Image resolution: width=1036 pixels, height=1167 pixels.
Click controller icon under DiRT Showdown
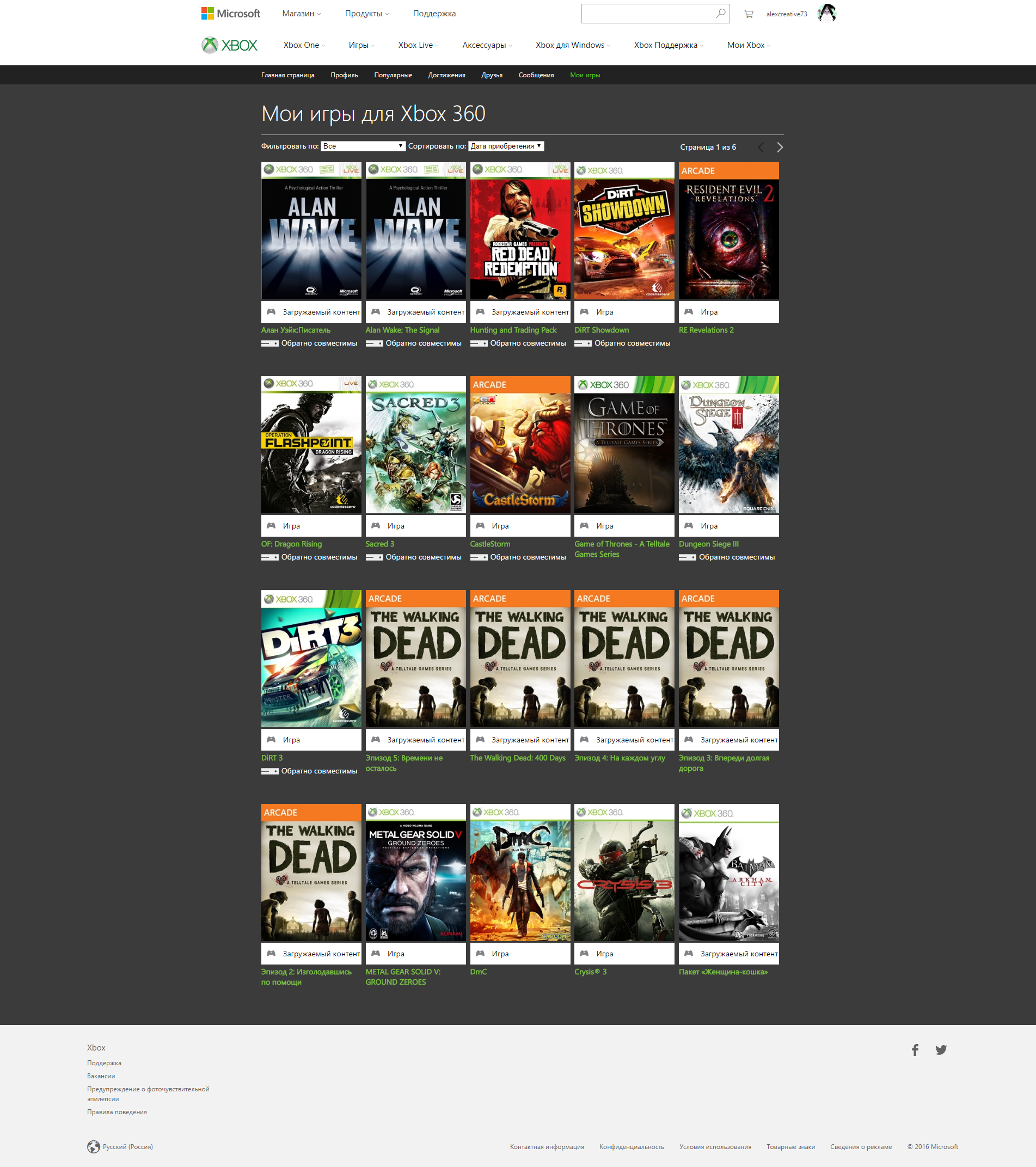point(584,312)
